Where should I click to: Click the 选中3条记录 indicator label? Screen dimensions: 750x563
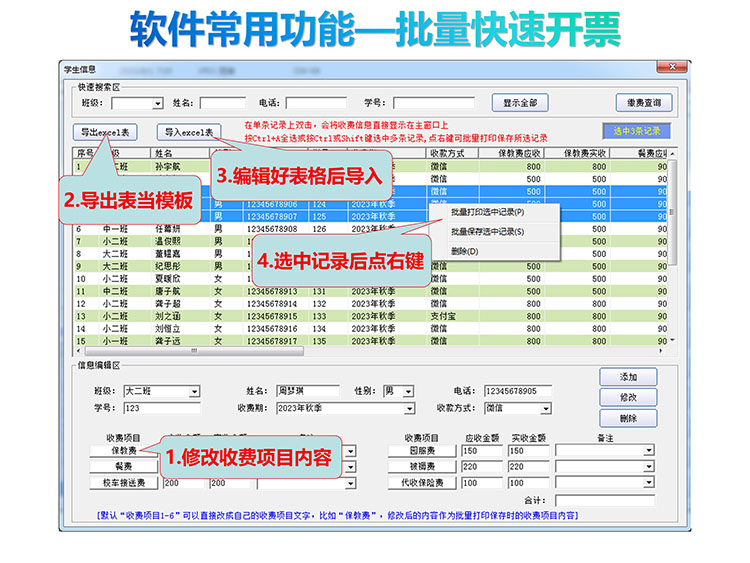pos(637,131)
